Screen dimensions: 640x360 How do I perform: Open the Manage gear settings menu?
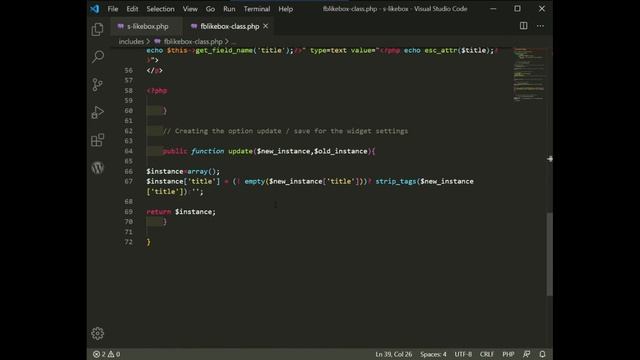tap(98, 333)
